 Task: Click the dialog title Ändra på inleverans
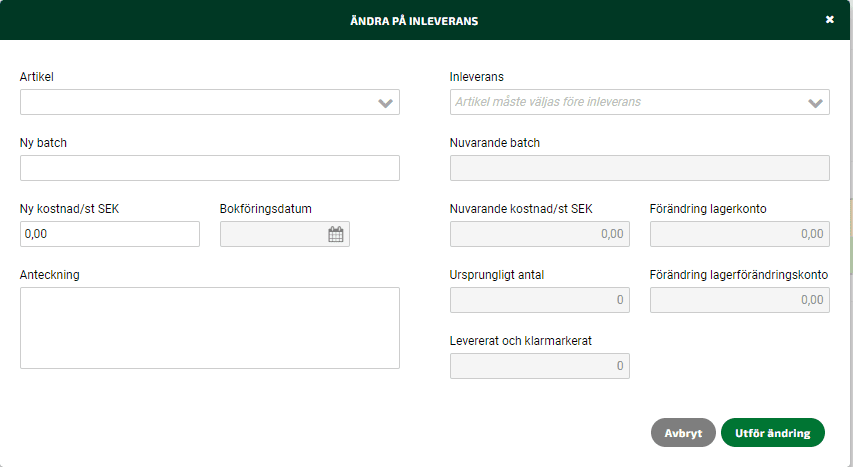(x=414, y=21)
